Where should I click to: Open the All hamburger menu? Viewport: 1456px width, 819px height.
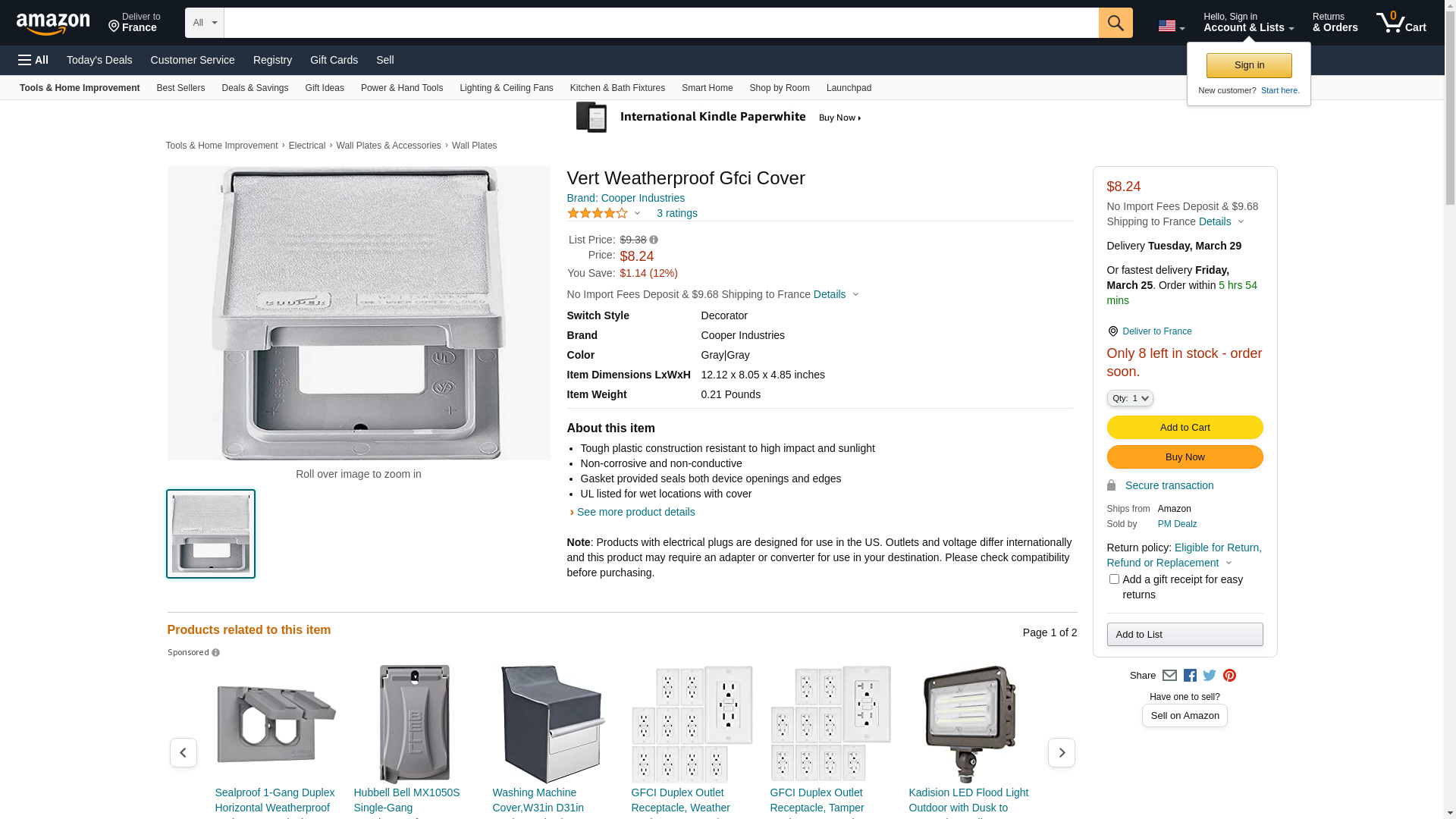point(33,60)
